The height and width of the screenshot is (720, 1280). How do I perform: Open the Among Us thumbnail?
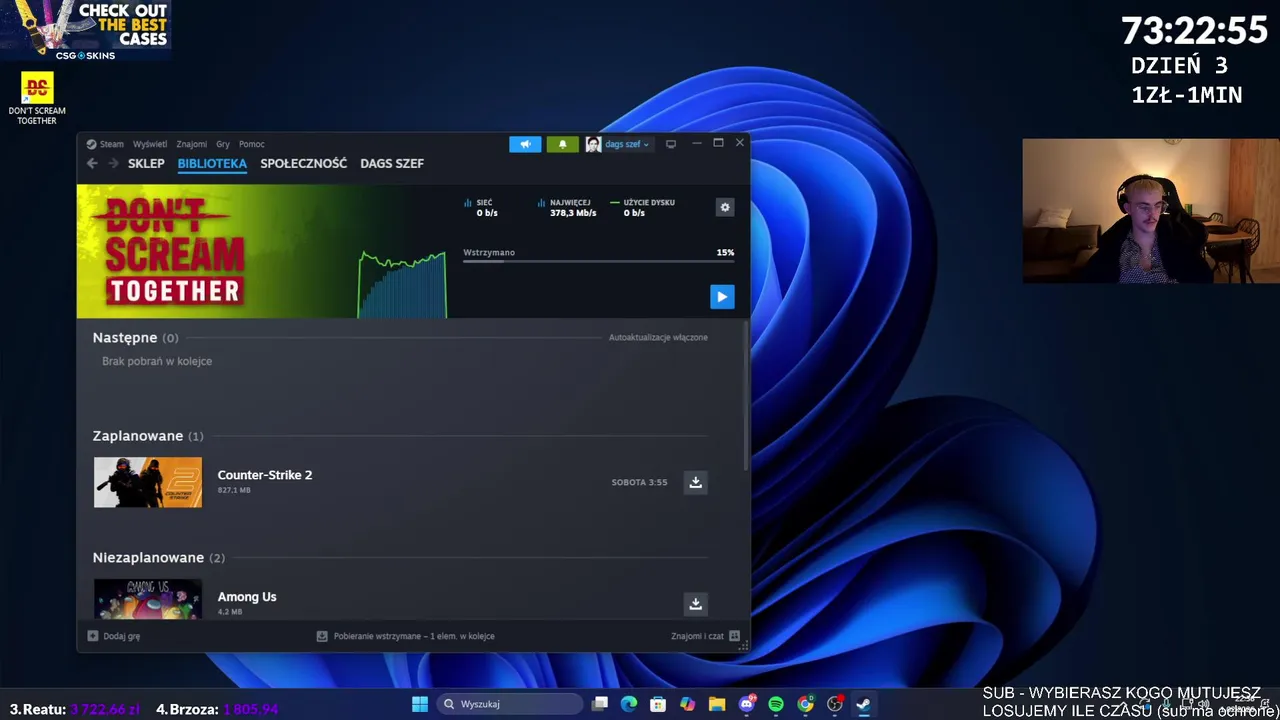tap(148, 599)
